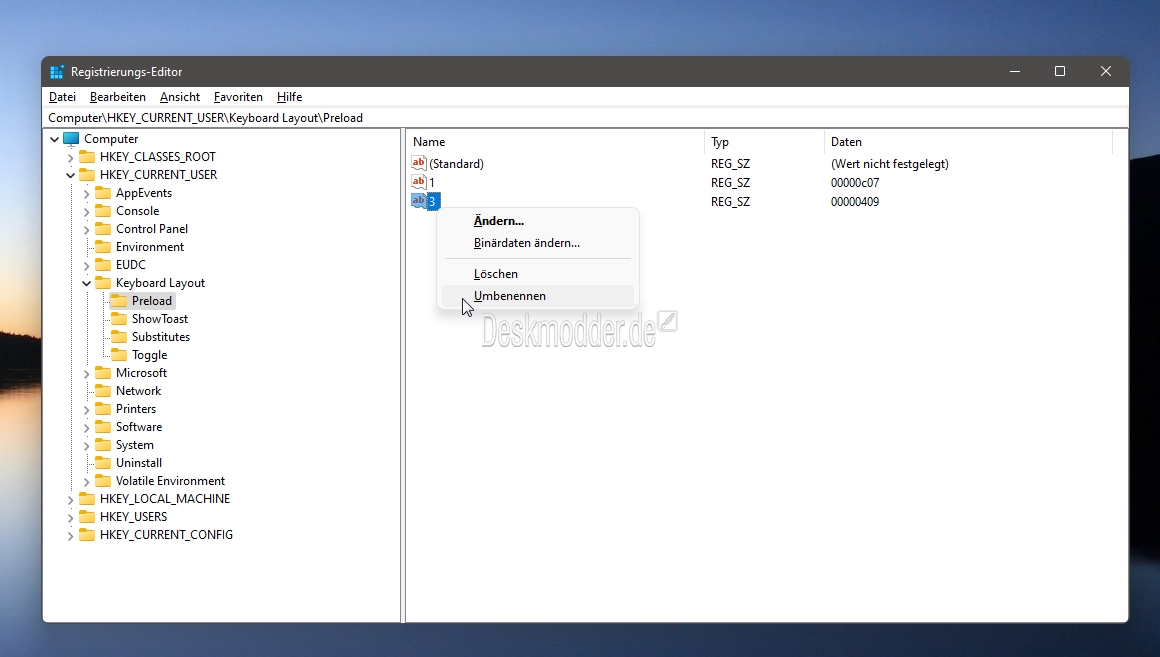The image size is (1160, 657).
Task: Click the registry path address bar
Action: pos(585,118)
